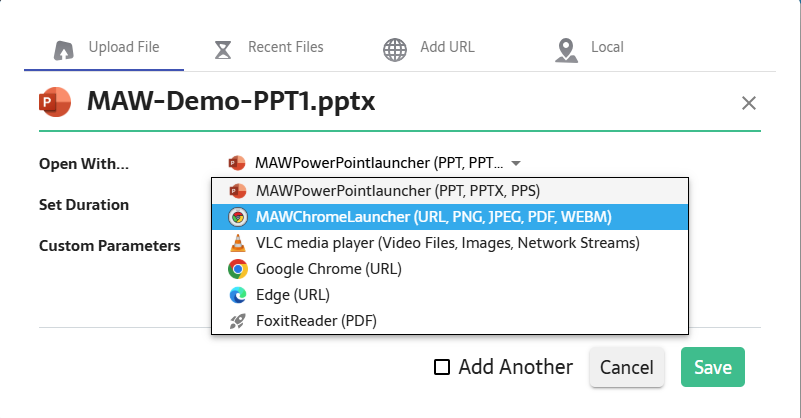Select MAWChromeLauncher from the dropdown list
The height and width of the screenshot is (418, 801).
tap(433, 216)
